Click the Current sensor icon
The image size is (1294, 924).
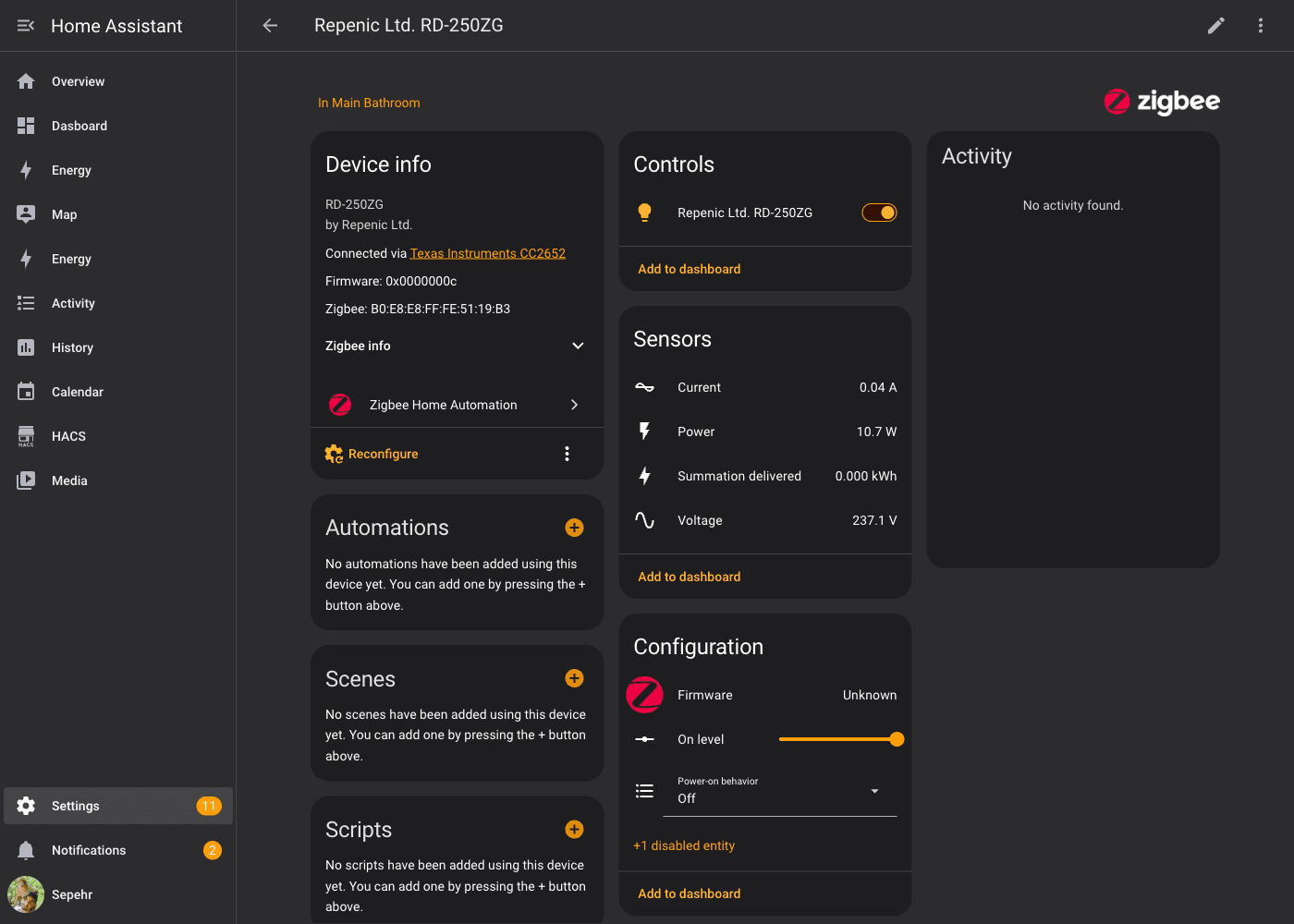tap(645, 387)
